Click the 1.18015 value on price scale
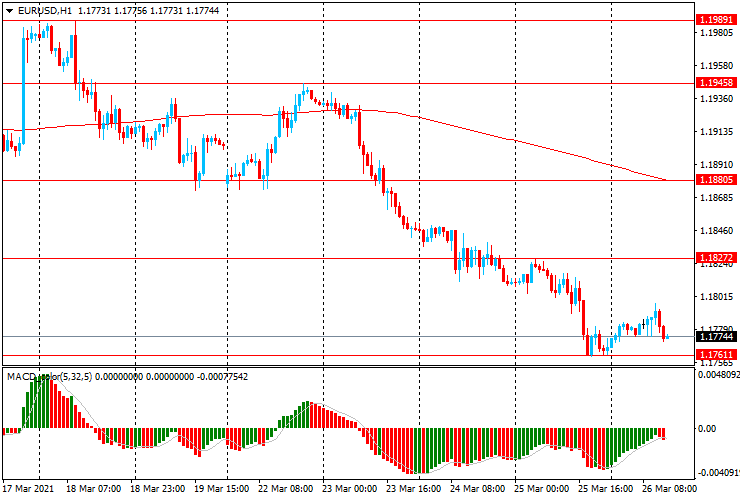 click(716, 297)
